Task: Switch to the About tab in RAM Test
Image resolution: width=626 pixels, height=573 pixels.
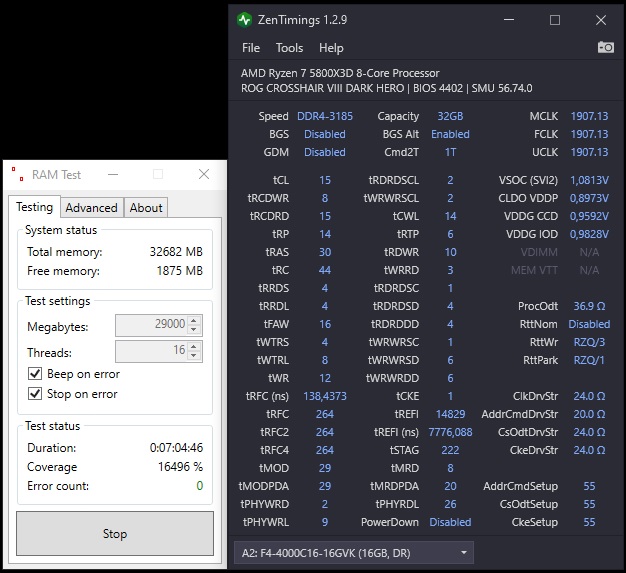Action: pyautogui.click(x=146, y=208)
